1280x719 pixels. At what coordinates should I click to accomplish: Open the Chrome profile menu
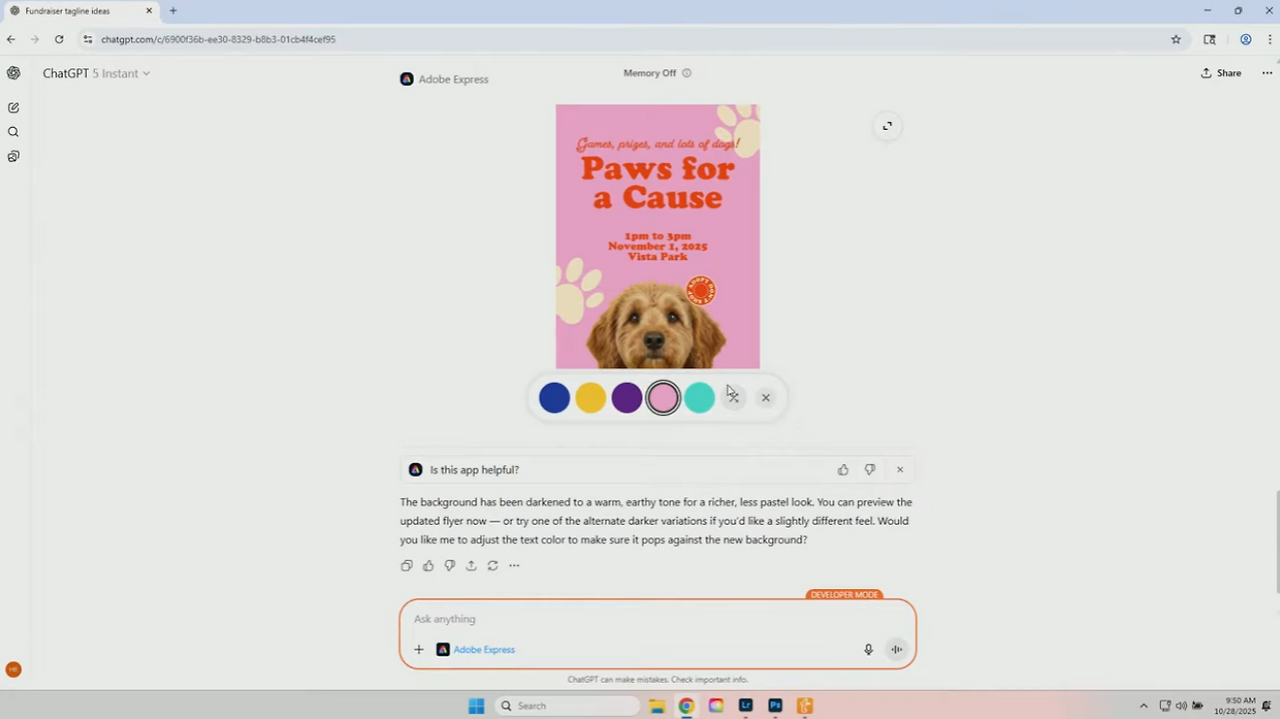point(1246,39)
